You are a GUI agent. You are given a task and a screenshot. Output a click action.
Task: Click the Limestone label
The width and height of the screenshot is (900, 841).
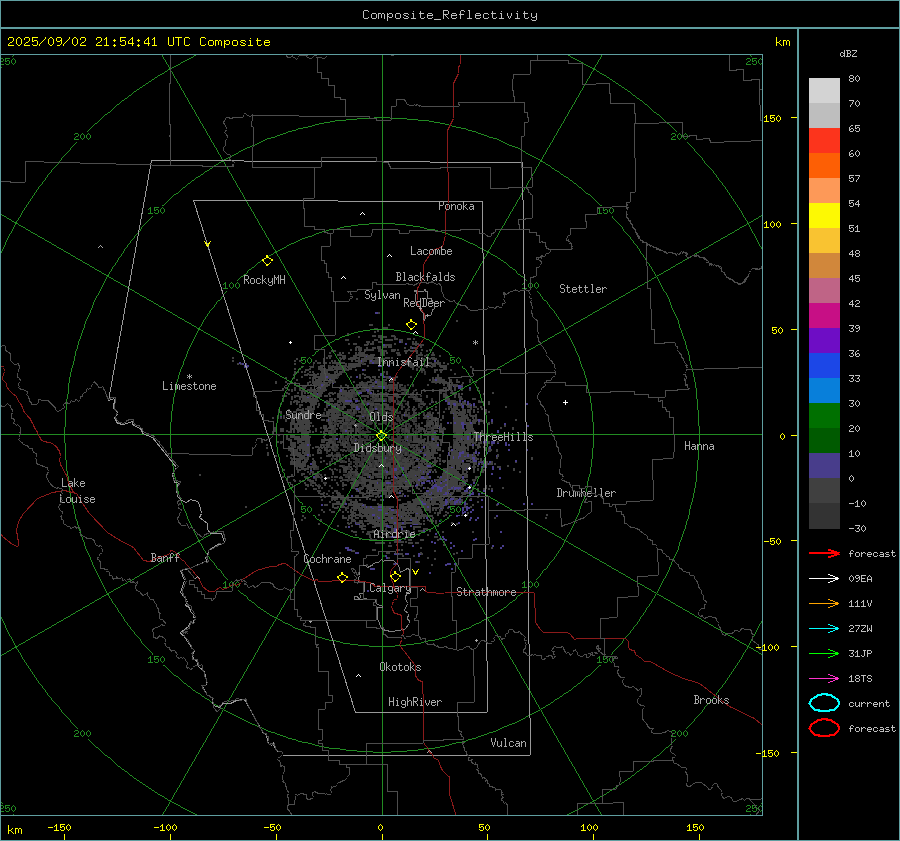coord(189,386)
